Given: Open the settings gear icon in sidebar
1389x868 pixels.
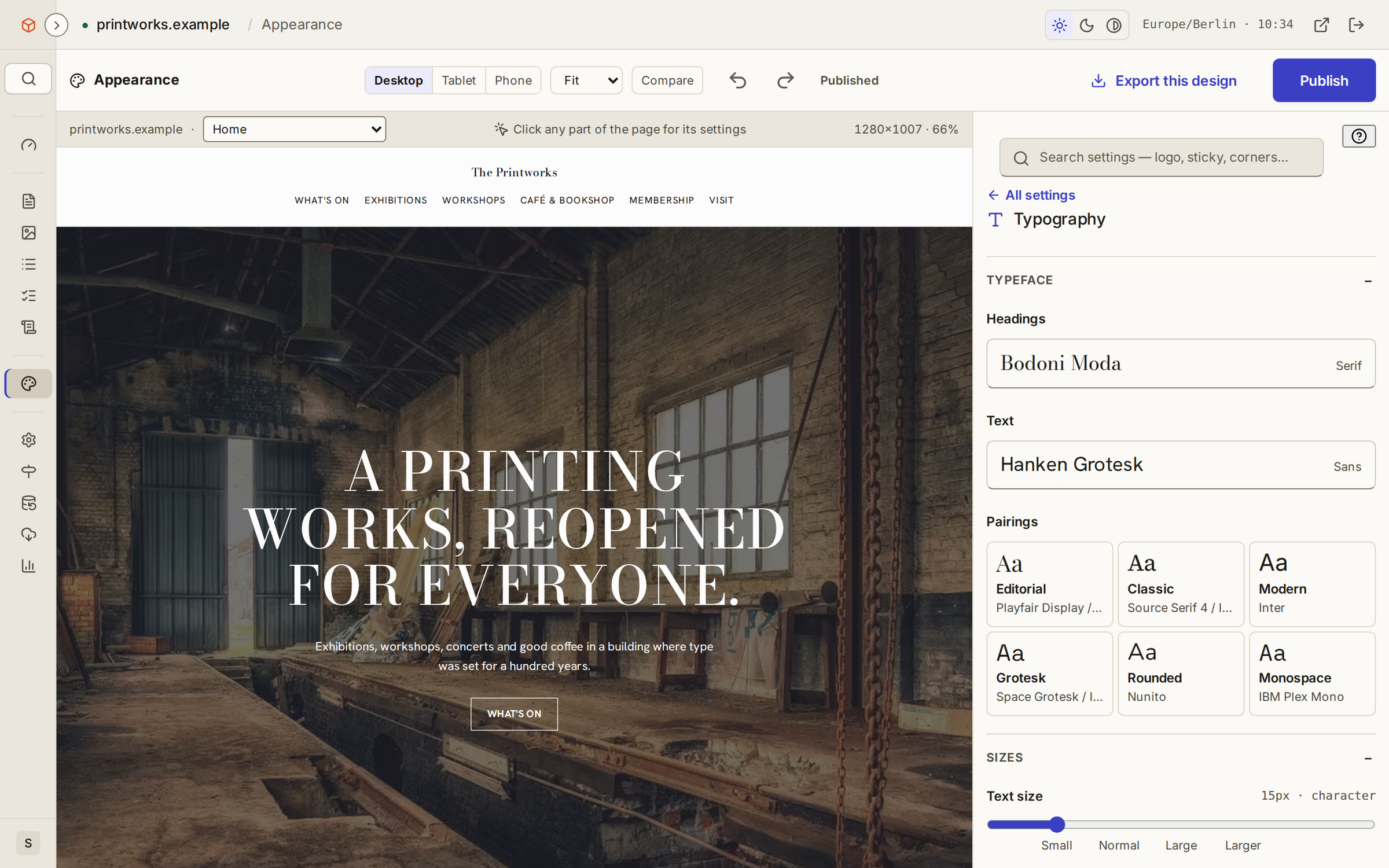Looking at the screenshot, I should click(x=28, y=440).
